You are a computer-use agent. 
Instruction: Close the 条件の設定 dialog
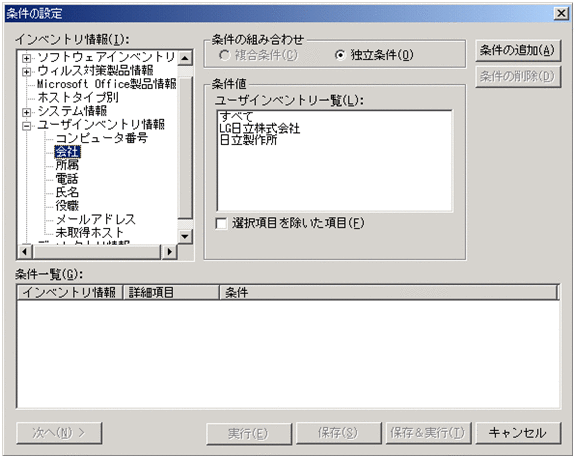coord(561,14)
